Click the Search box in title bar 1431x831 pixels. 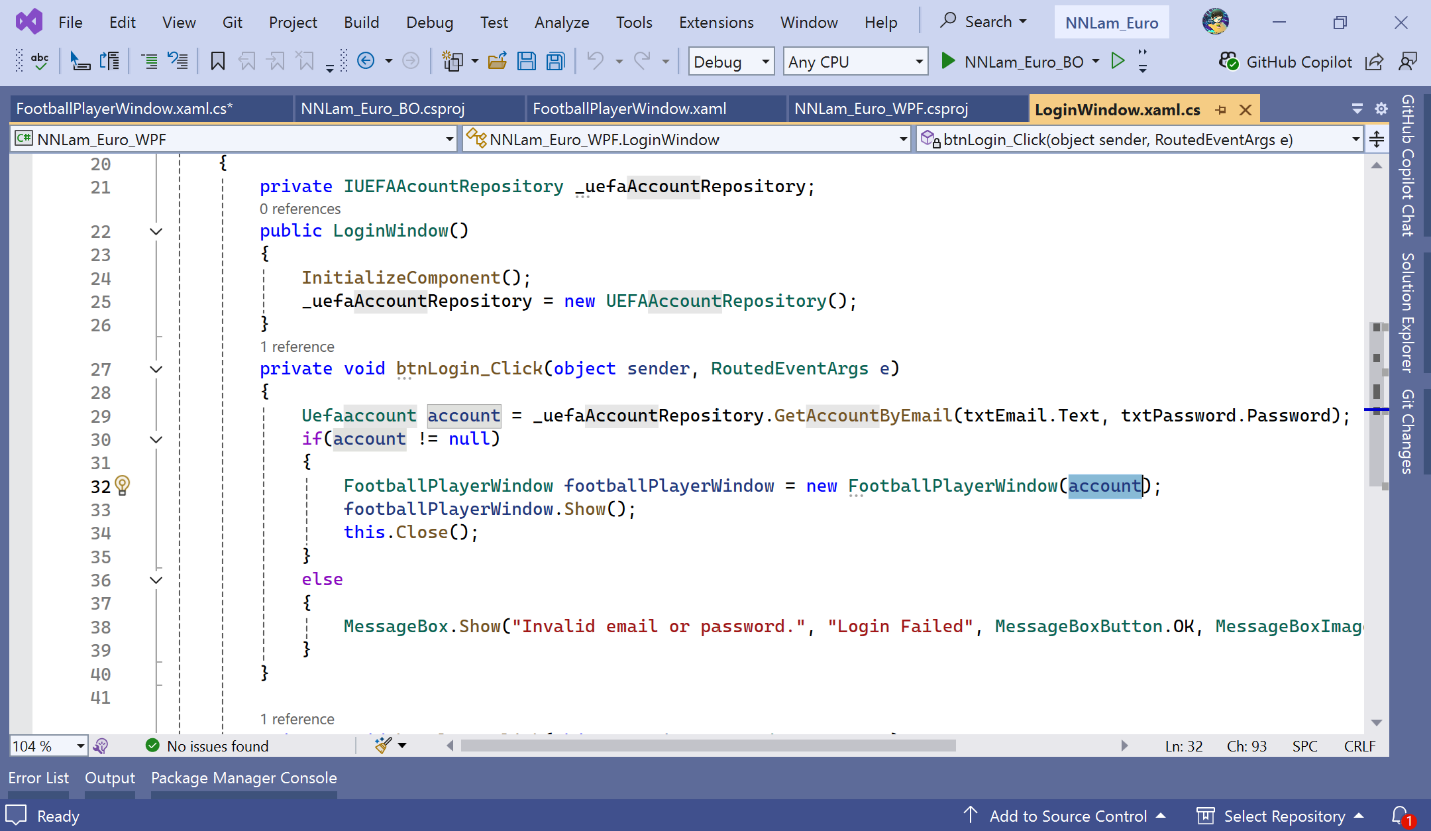point(986,21)
